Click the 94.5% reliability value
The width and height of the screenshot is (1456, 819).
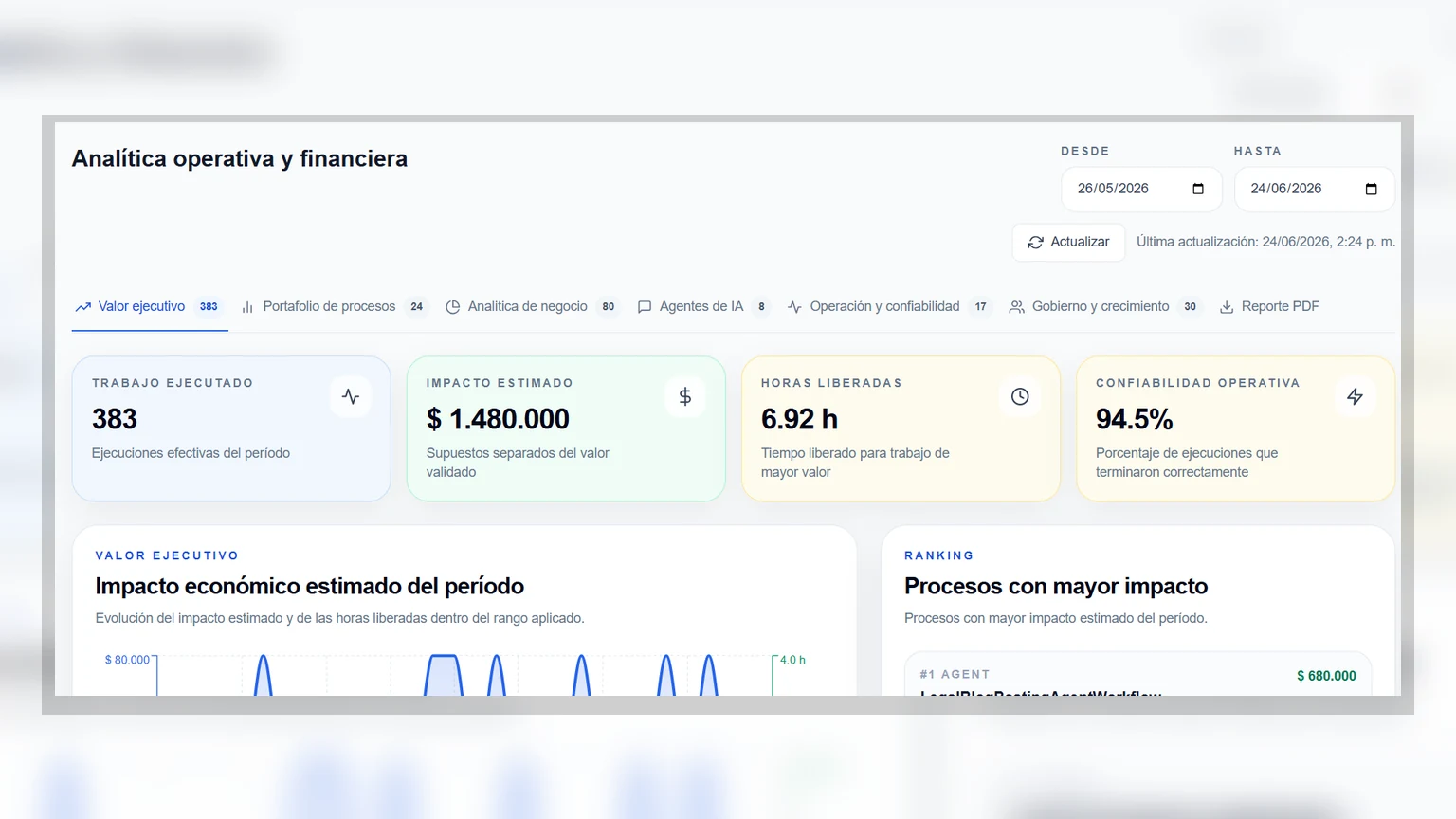coord(1135,419)
